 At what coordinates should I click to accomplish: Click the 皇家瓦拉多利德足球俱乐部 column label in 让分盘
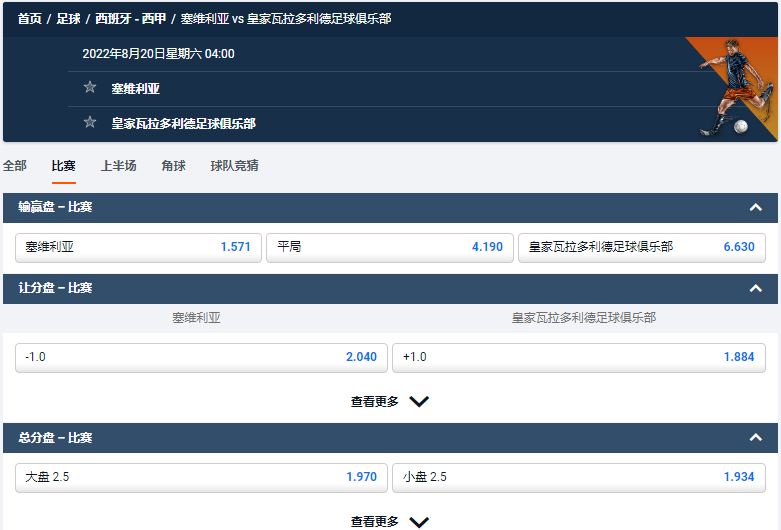tap(584, 318)
